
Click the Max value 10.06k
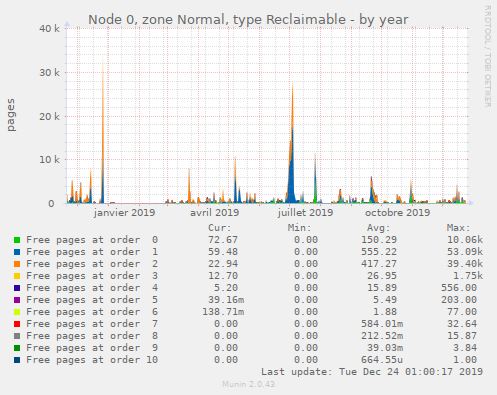coord(465,240)
